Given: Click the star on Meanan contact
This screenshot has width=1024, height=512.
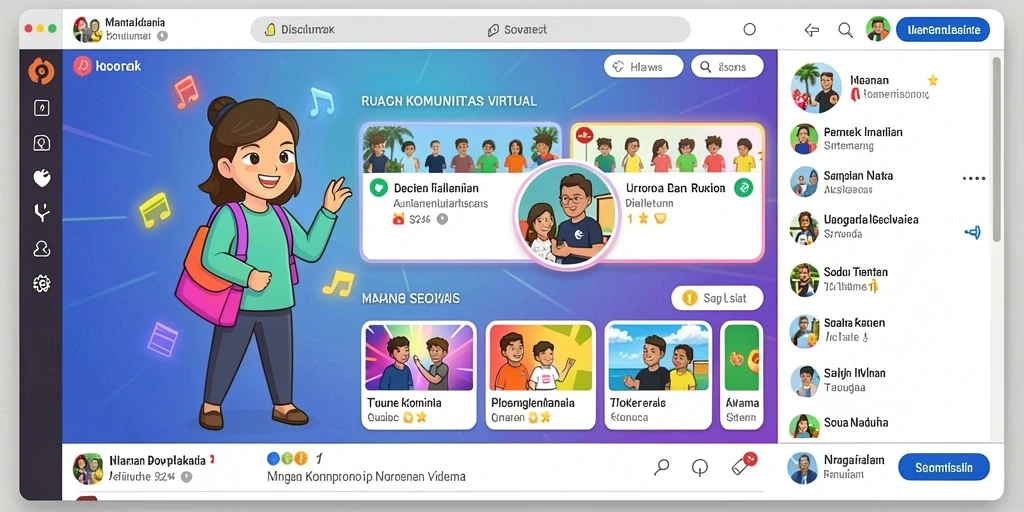Looking at the screenshot, I should (933, 80).
